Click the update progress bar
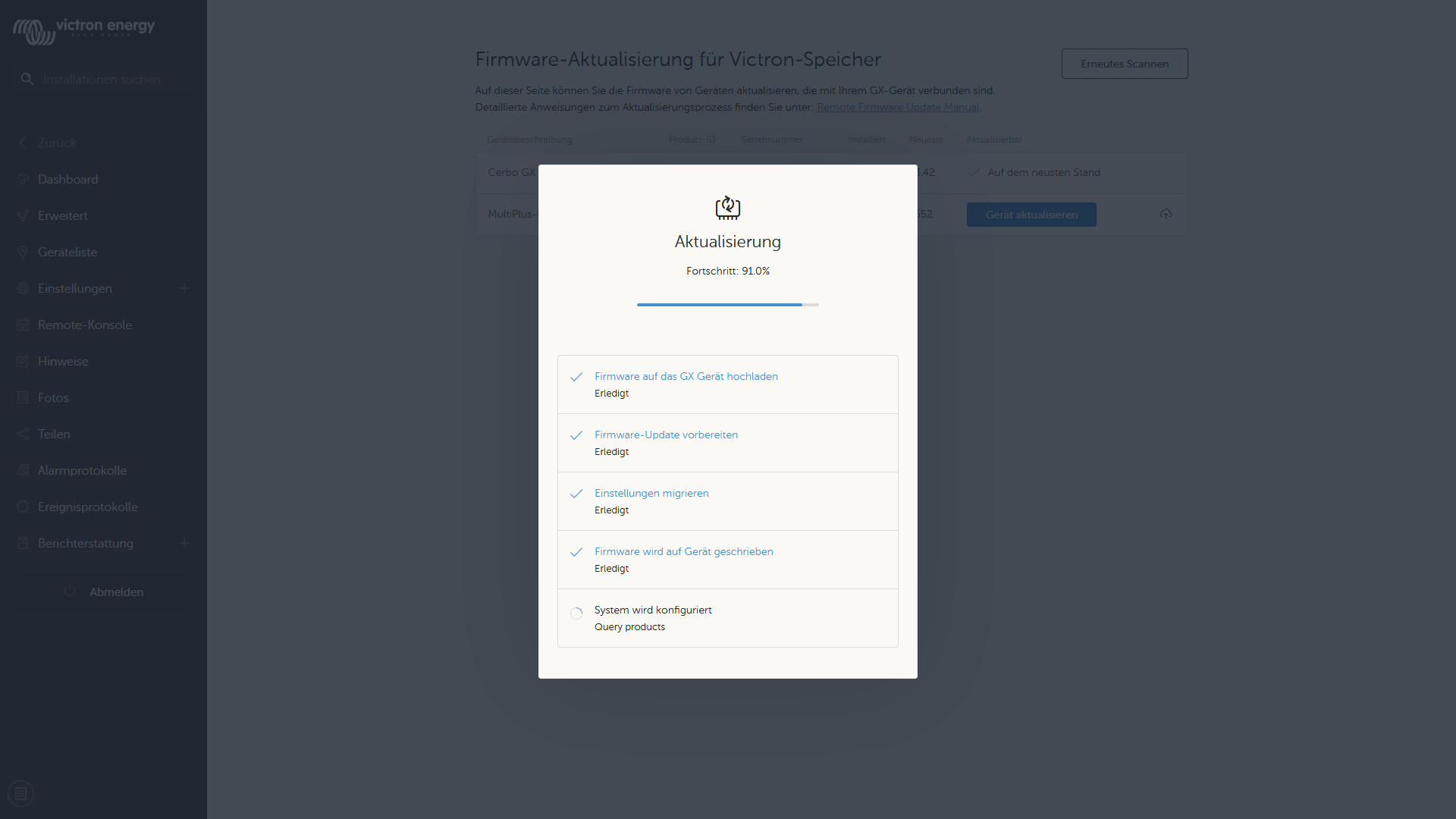Screen dimensions: 1456x819 [728, 305]
